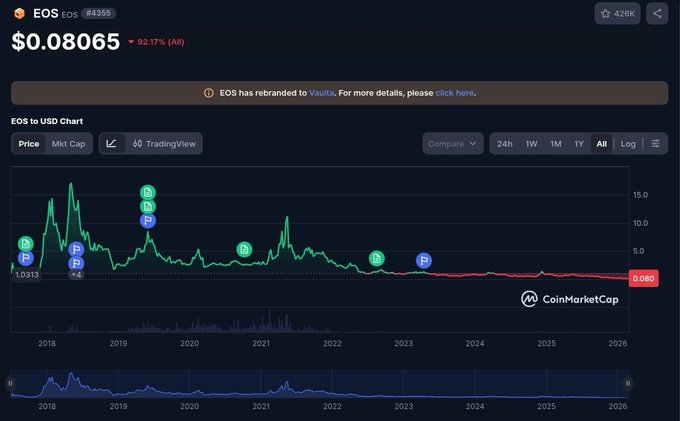This screenshot has height=421, width=680.
Task: Click the share icon button
Action: tap(657, 13)
